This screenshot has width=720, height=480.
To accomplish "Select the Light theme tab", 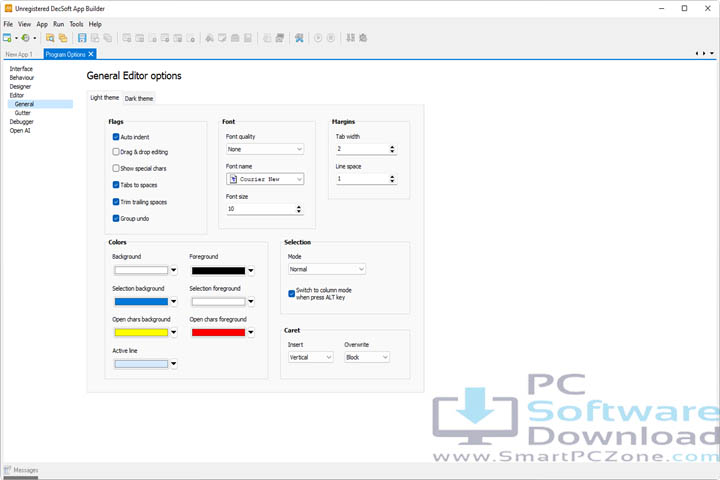I will [105, 97].
